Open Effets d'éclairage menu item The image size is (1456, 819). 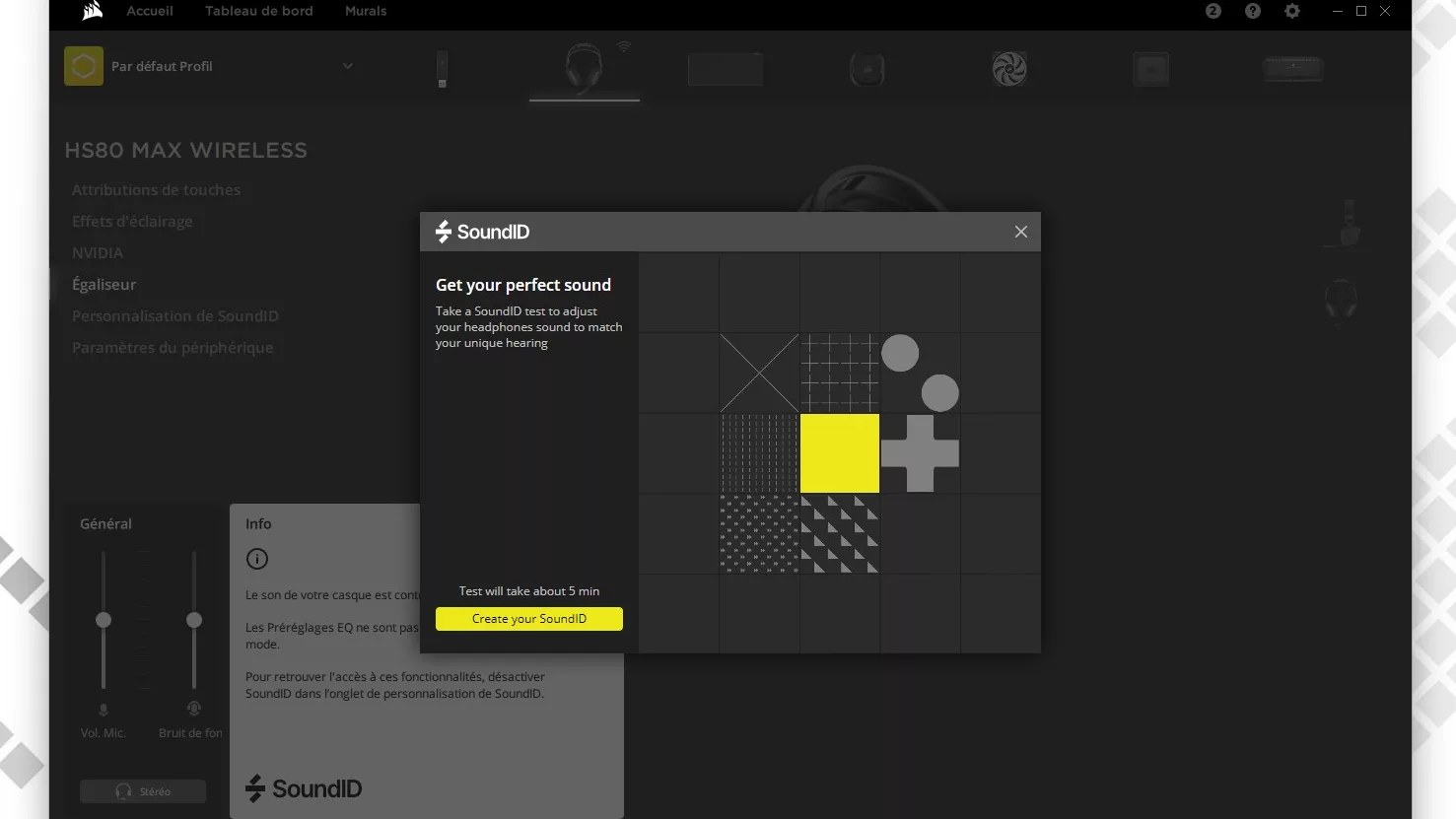point(132,222)
